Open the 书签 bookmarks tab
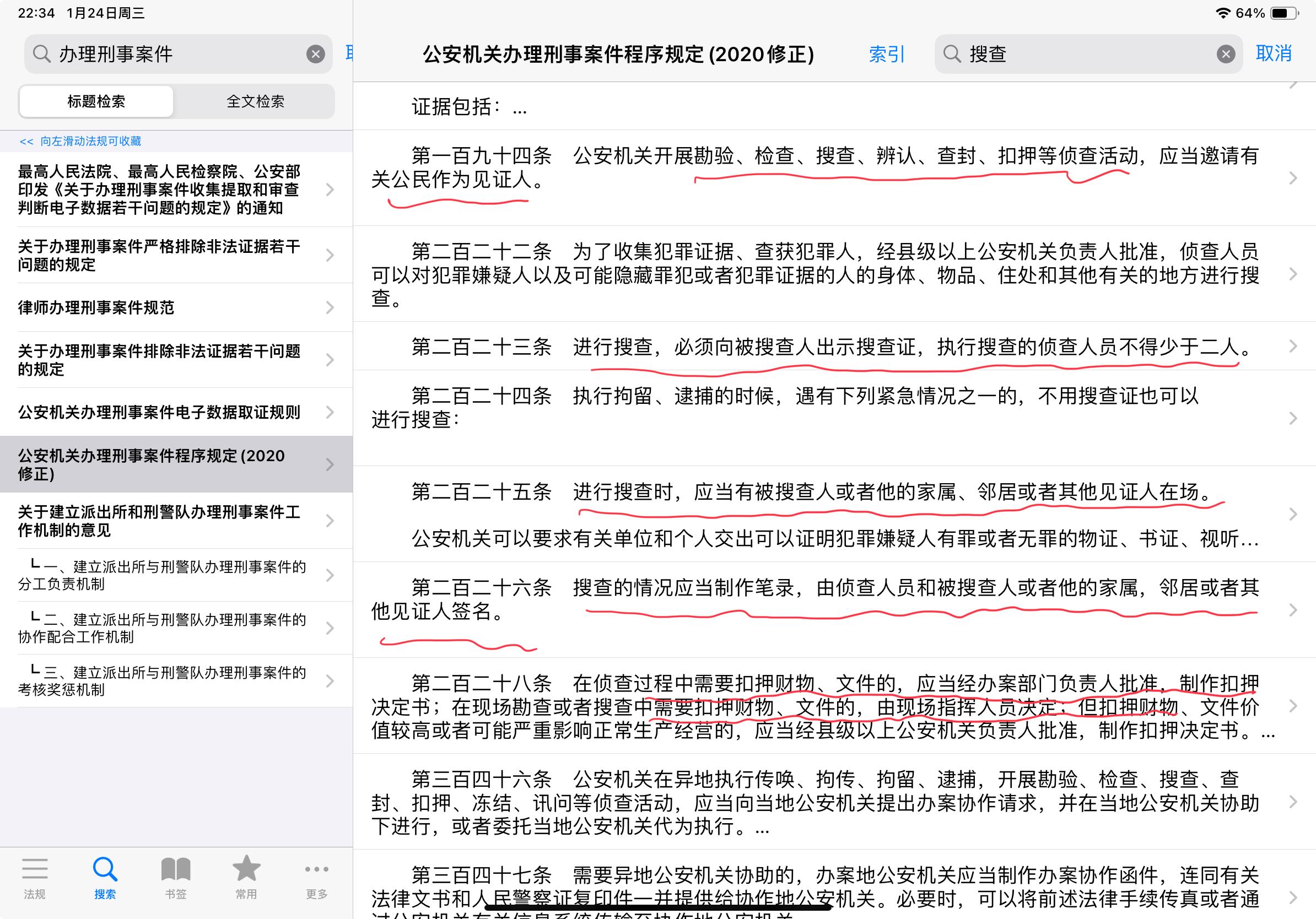Viewport: 1316px width, 919px height. (x=175, y=878)
